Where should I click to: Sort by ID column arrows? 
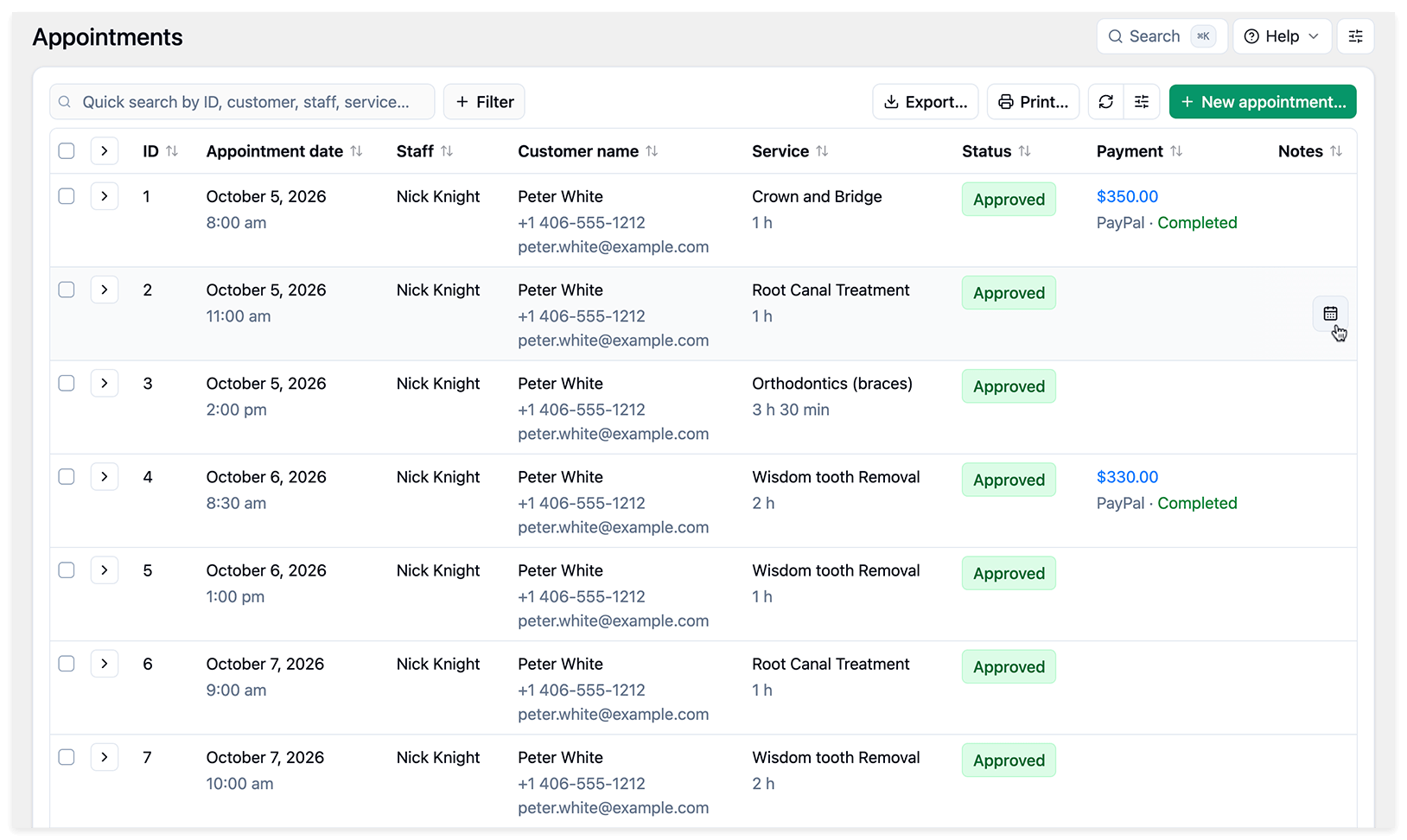172,151
